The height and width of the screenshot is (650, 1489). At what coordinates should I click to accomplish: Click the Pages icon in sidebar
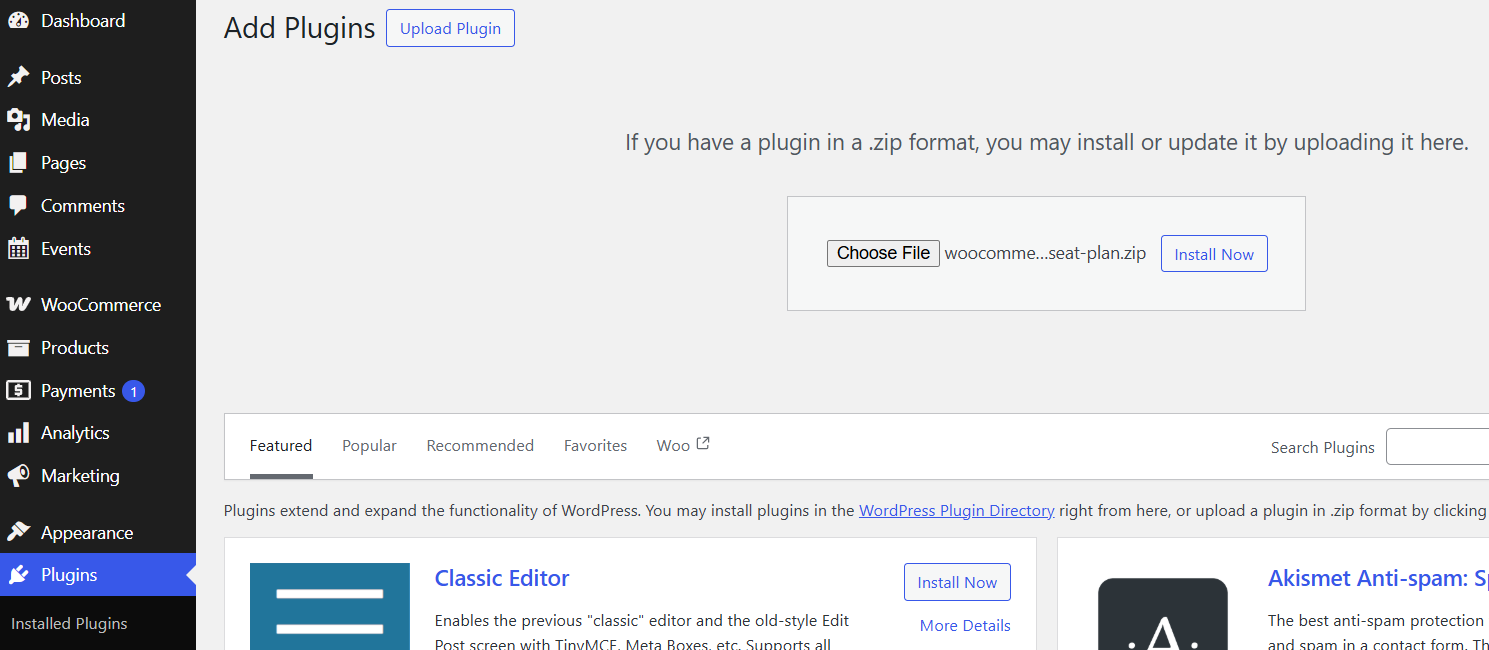point(18,163)
